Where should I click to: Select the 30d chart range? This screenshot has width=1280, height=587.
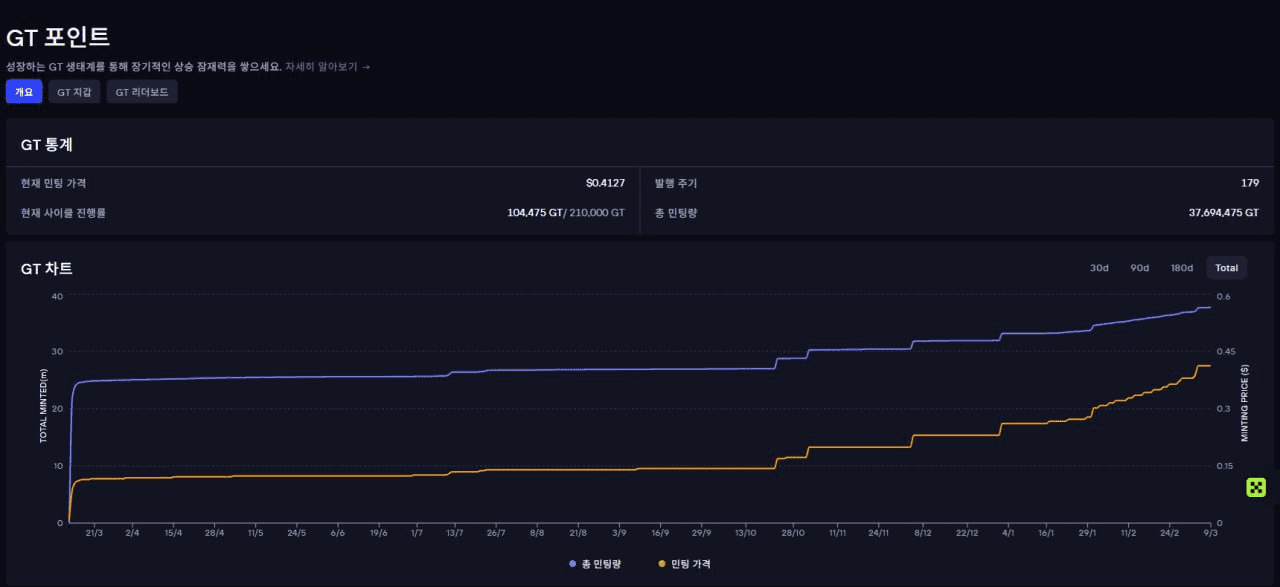point(1099,268)
